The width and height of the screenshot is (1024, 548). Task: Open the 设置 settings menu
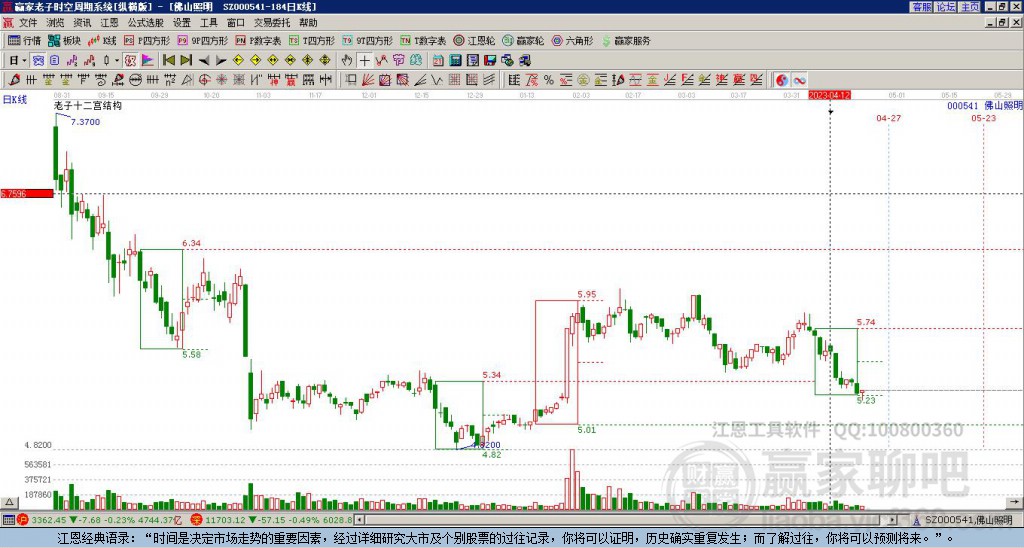[x=182, y=22]
